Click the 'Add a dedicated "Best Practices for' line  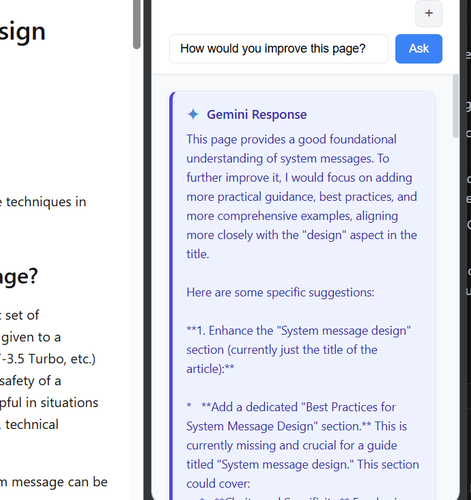tap(298, 407)
